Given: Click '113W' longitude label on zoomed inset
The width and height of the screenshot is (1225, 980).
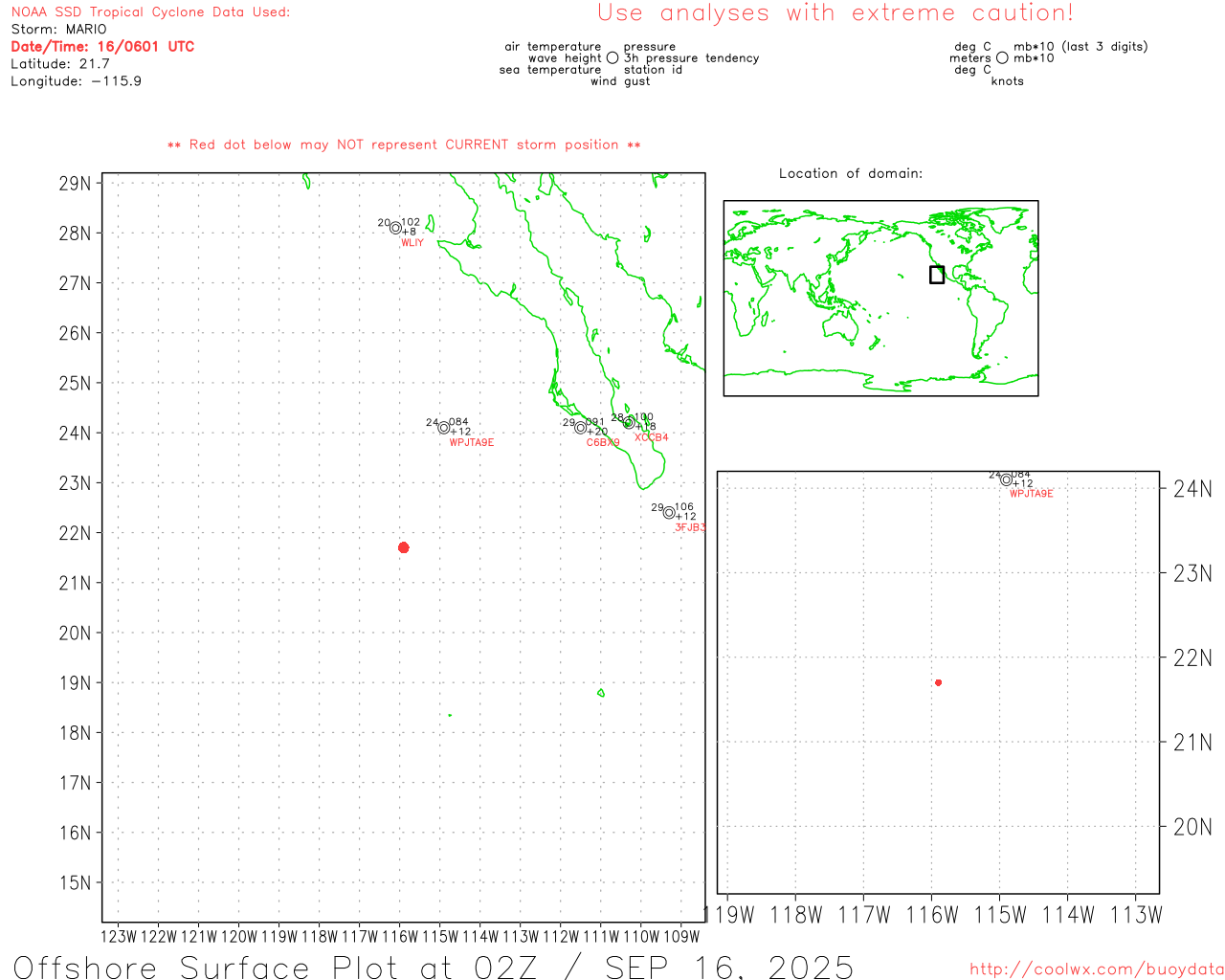Looking at the screenshot, I should point(1136,915).
